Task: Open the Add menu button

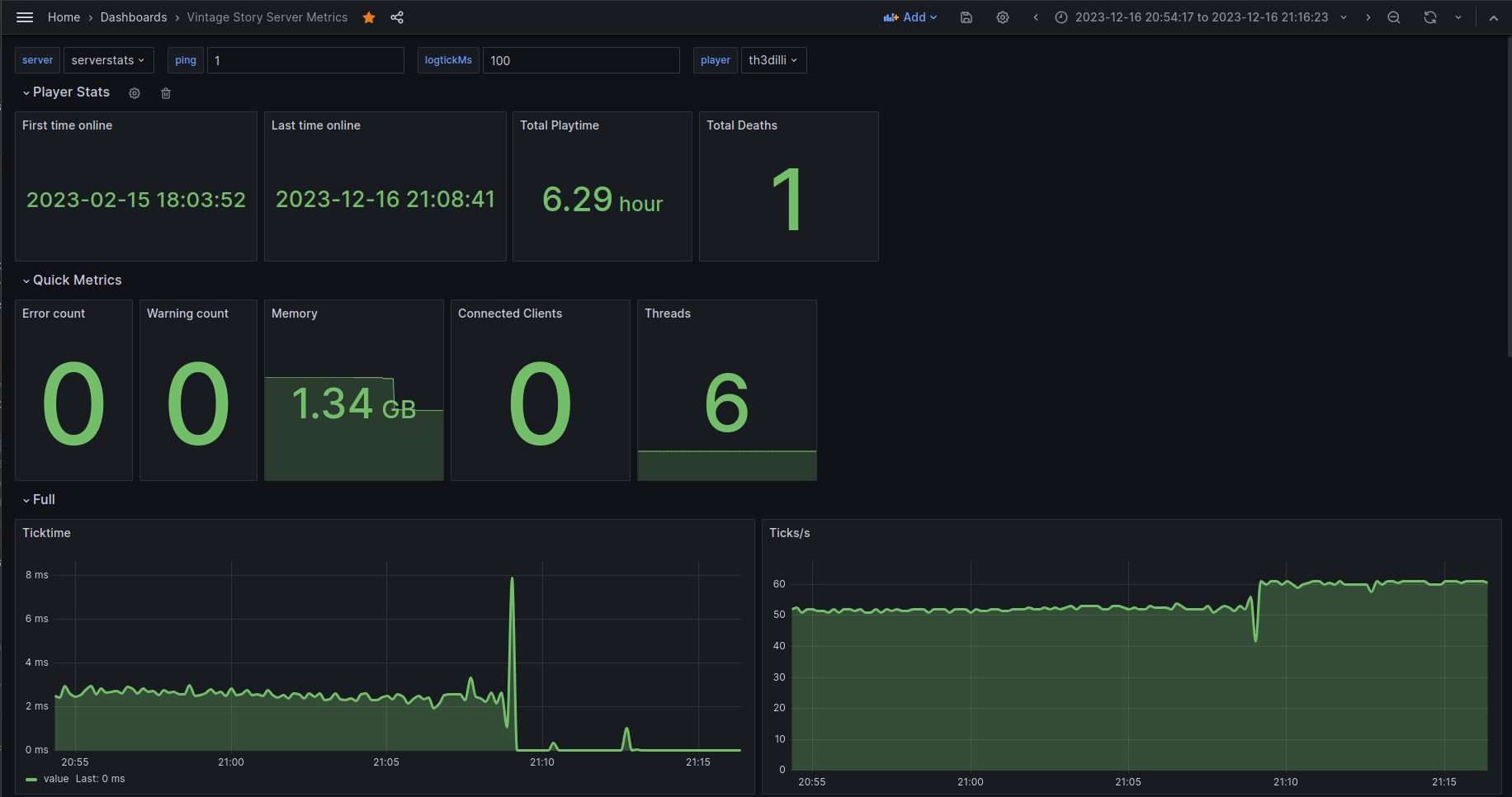Action: 910,17
